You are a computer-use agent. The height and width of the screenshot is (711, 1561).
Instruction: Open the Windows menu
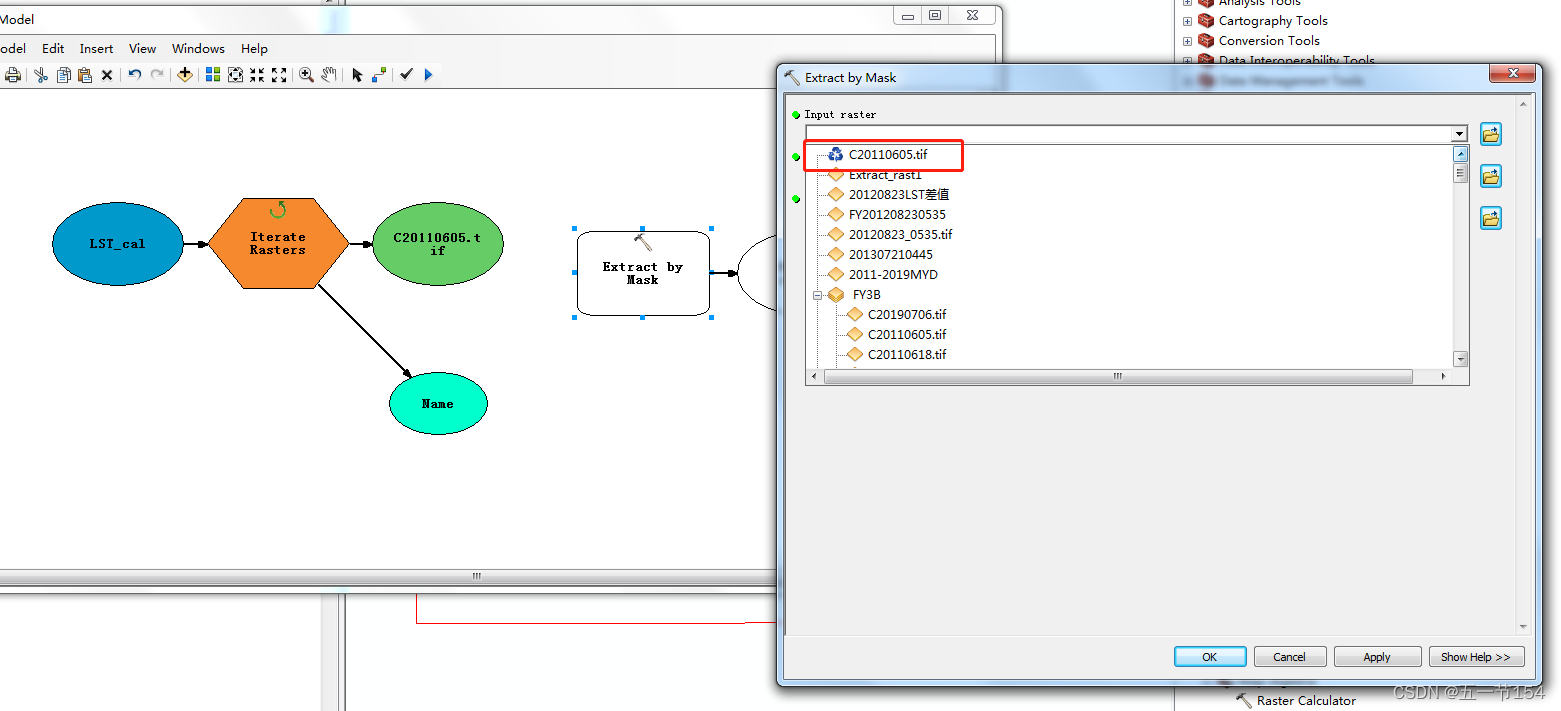point(198,48)
